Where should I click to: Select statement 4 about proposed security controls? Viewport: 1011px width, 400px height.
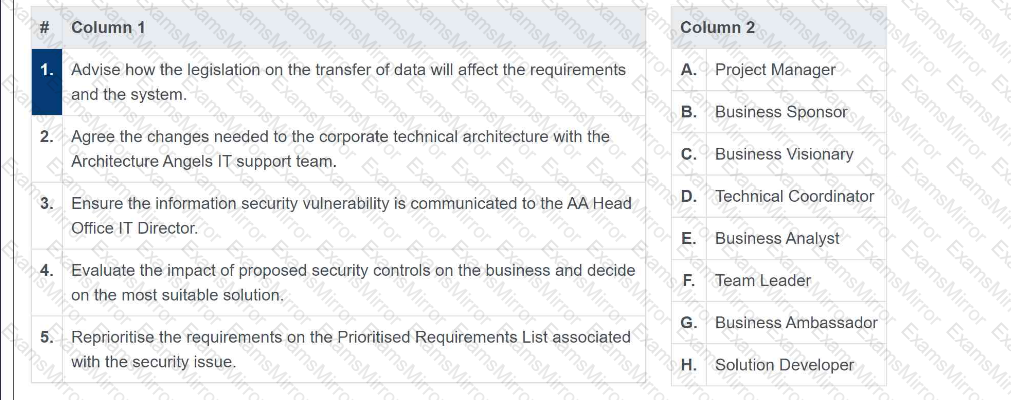pos(353,283)
